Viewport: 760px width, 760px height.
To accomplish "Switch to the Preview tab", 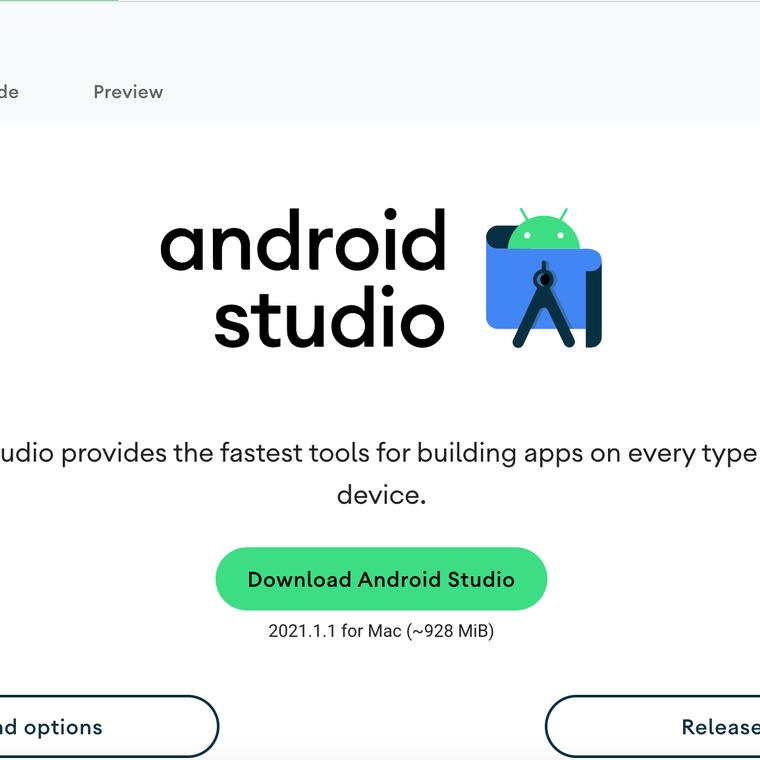I will [128, 92].
